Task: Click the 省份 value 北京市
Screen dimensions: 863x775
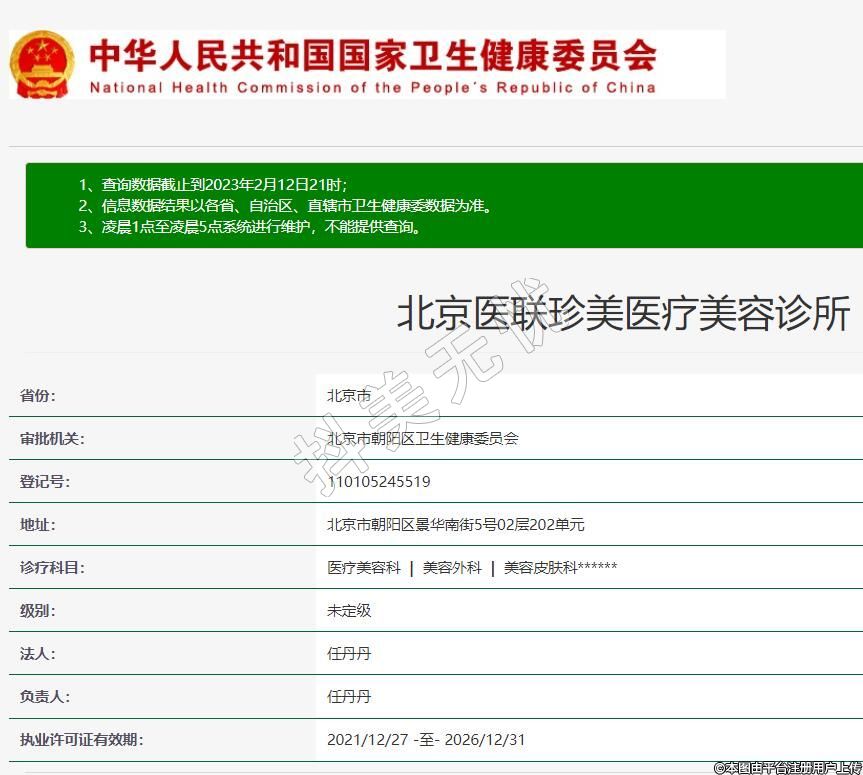Action: point(349,395)
